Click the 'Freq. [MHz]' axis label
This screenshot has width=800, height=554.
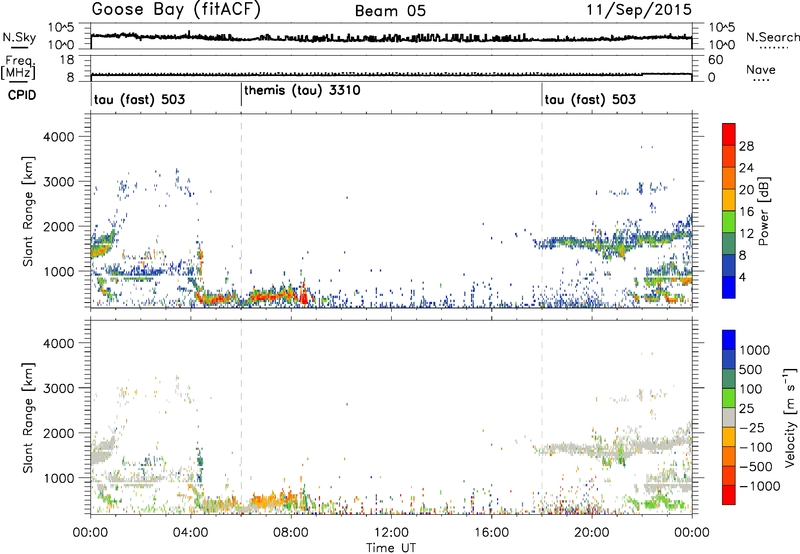pos(19,67)
